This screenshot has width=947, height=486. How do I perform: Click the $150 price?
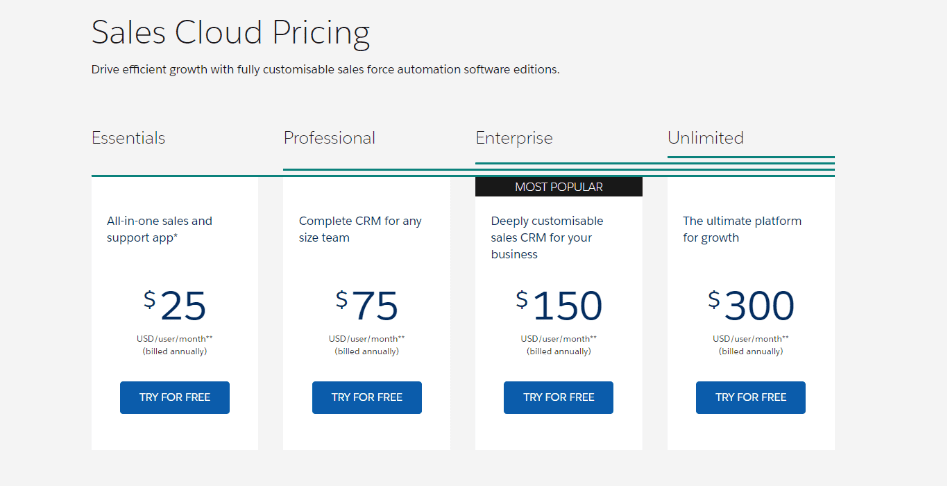tap(559, 305)
